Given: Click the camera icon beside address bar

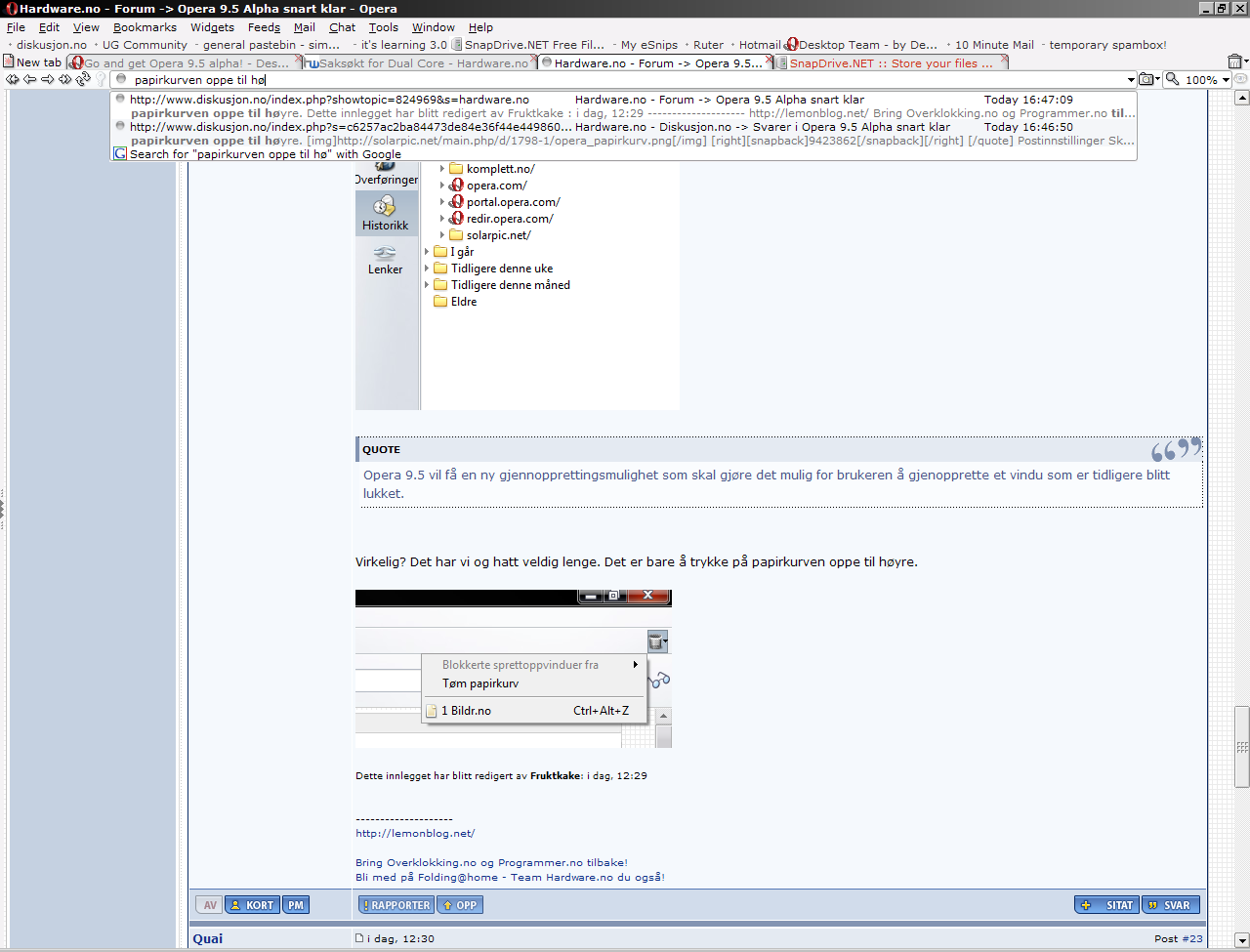Looking at the screenshot, I should click(1146, 80).
